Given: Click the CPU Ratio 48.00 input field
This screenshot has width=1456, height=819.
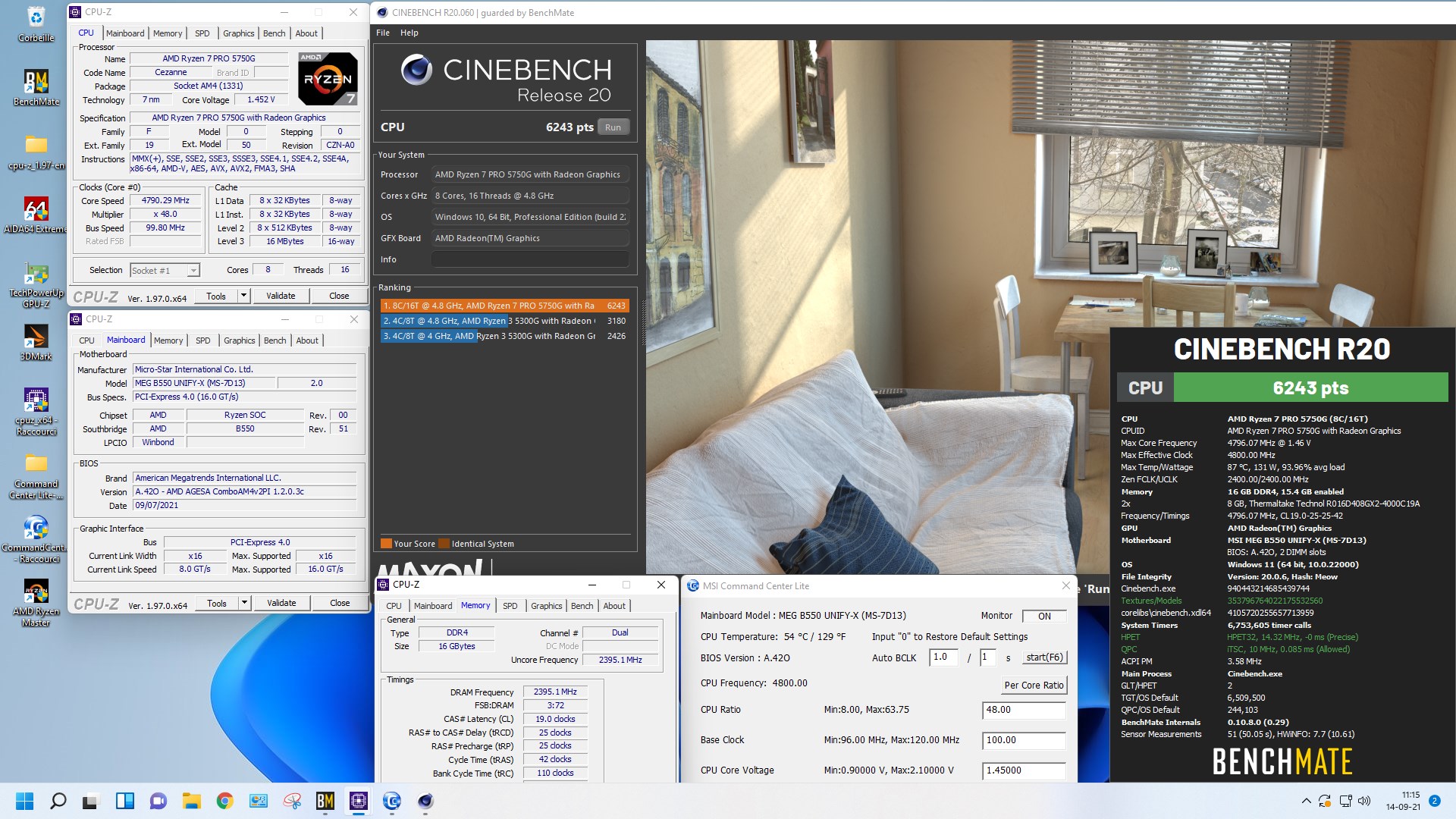Looking at the screenshot, I should pos(1024,710).
